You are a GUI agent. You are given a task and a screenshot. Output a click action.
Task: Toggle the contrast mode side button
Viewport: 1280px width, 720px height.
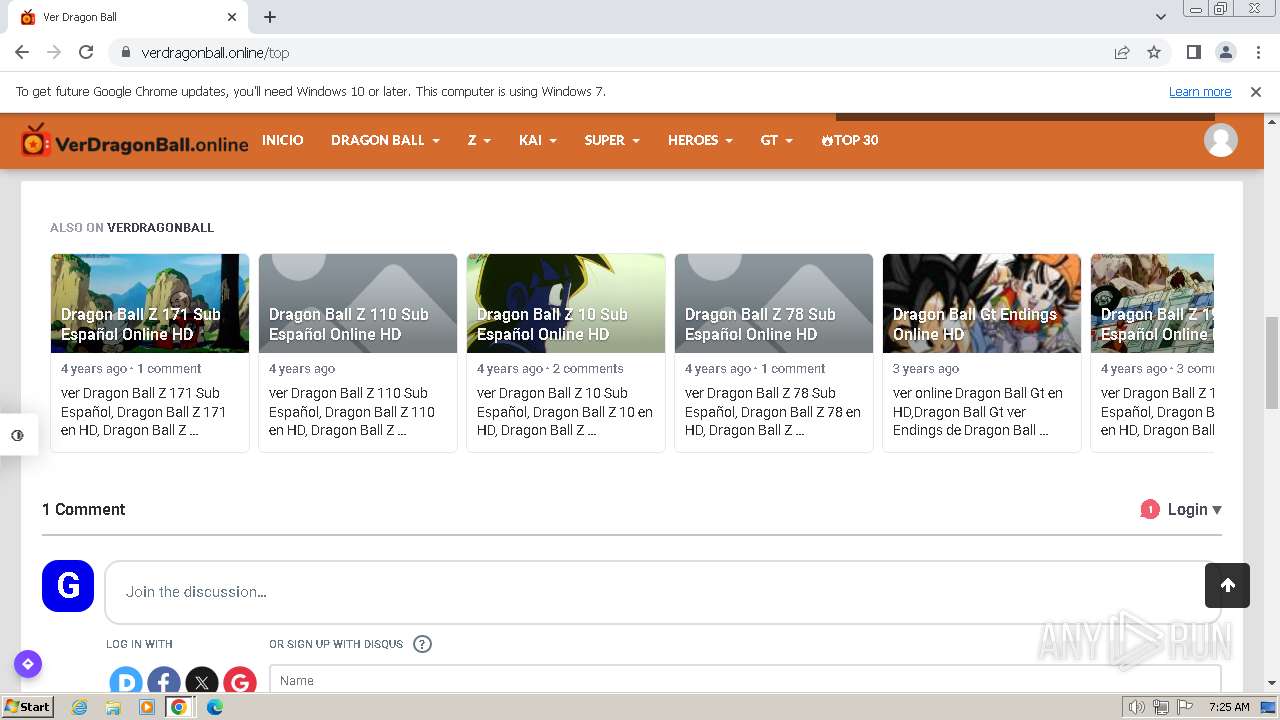[x=18, y=435]
